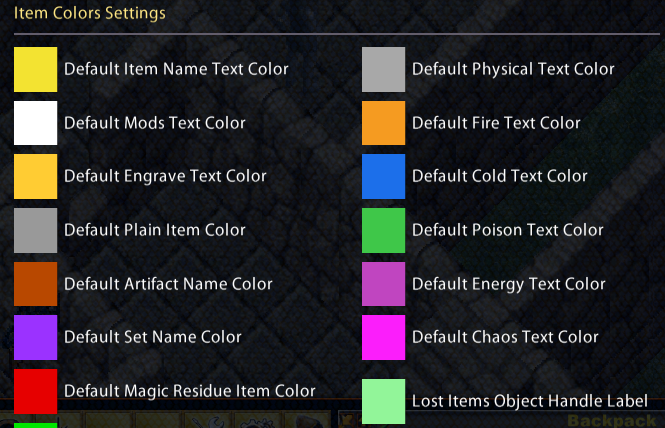The width and height of the screenshot is (665, 428).
Task: Select the green Default Poison Text Color swatch
Action: point(383,230)
